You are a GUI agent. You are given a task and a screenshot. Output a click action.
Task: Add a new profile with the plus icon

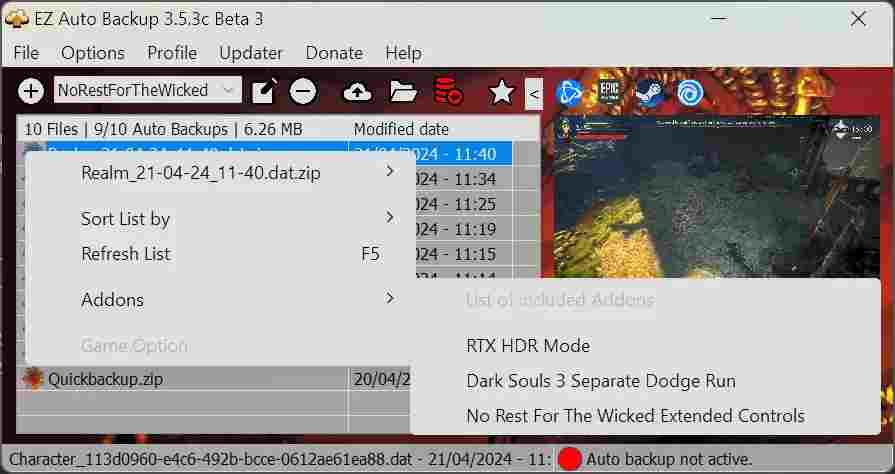pyautogui.click(x=31, y=91)
